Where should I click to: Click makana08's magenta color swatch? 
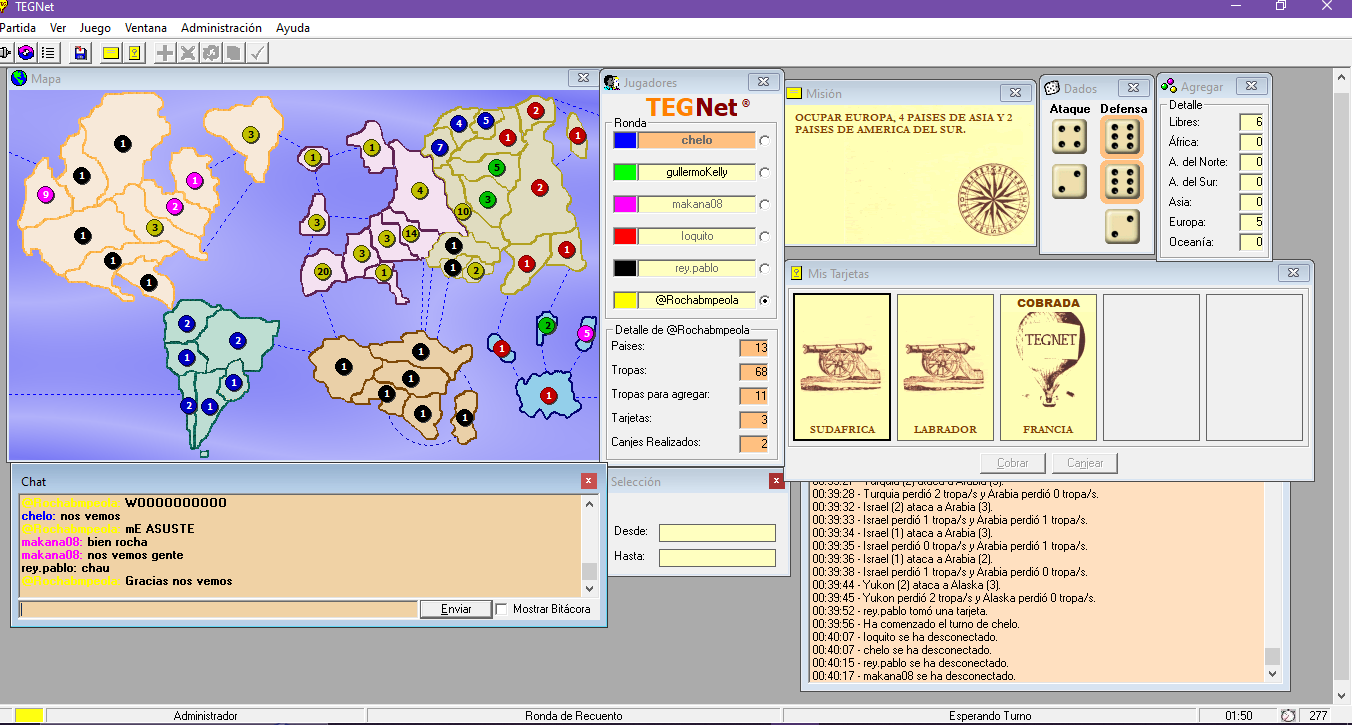click(624, 205)
